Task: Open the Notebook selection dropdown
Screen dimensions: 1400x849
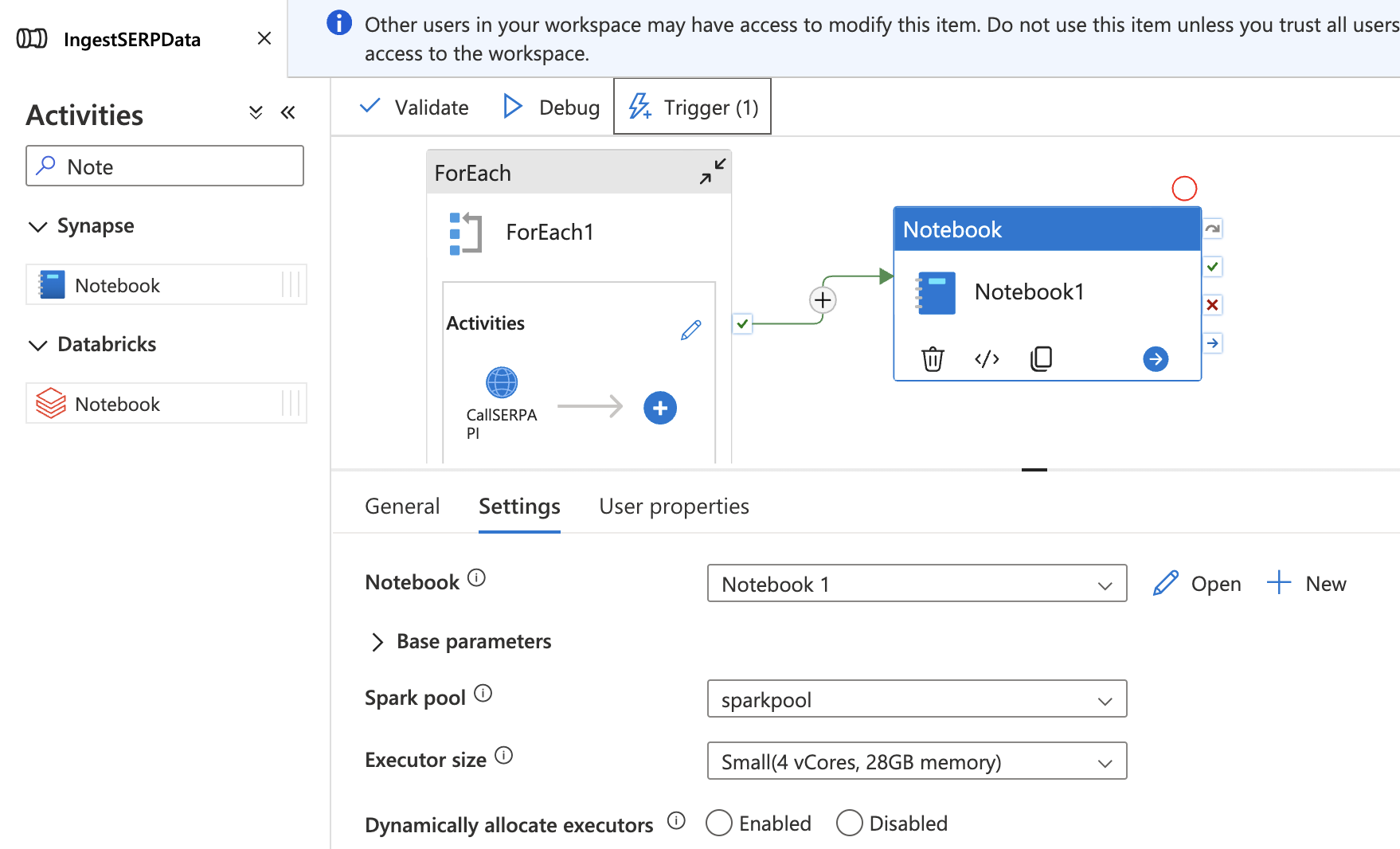Action: click(916, 584)
